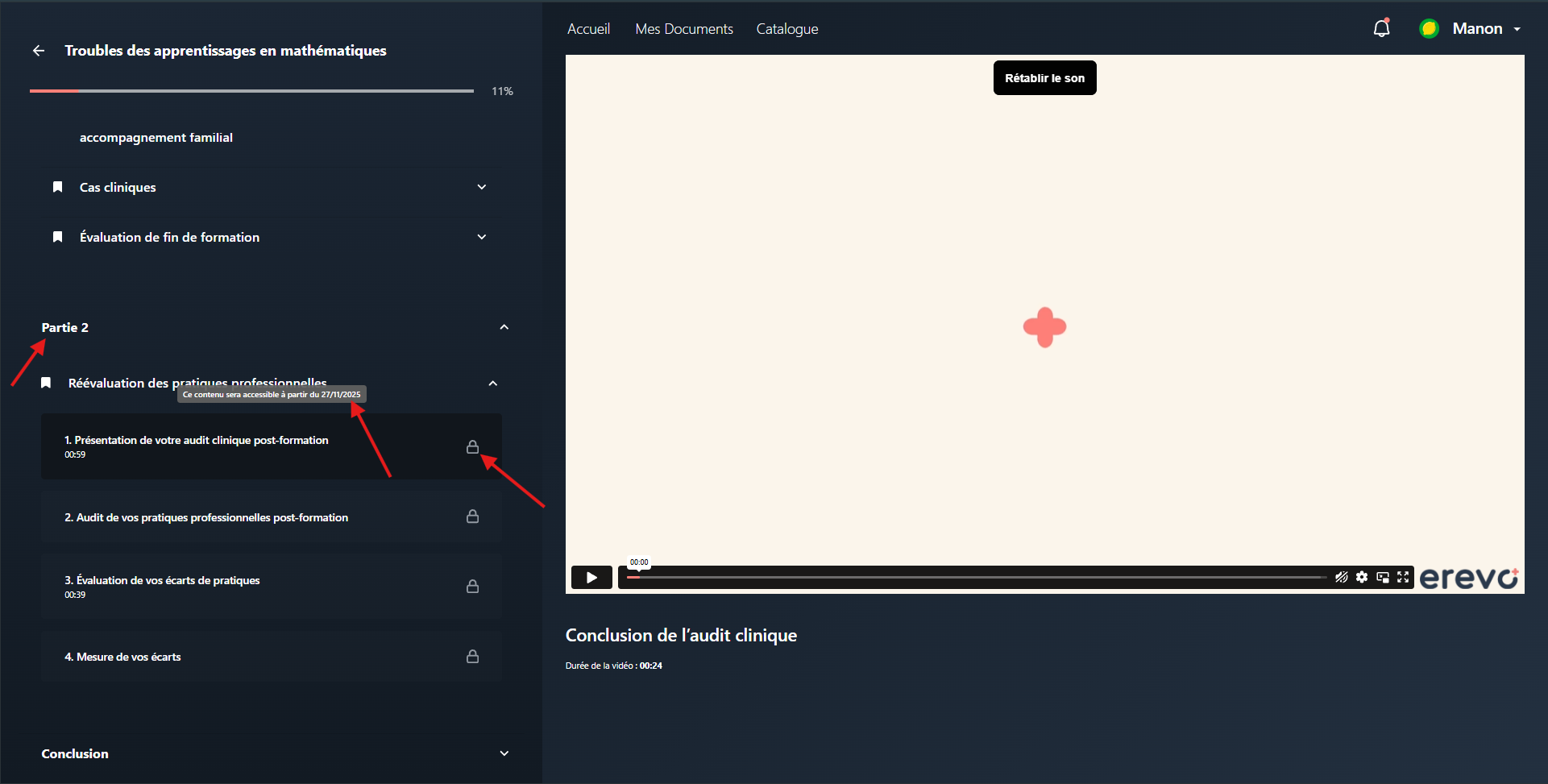
Task: Open the Catalogue page
Action: click(787, 29)
